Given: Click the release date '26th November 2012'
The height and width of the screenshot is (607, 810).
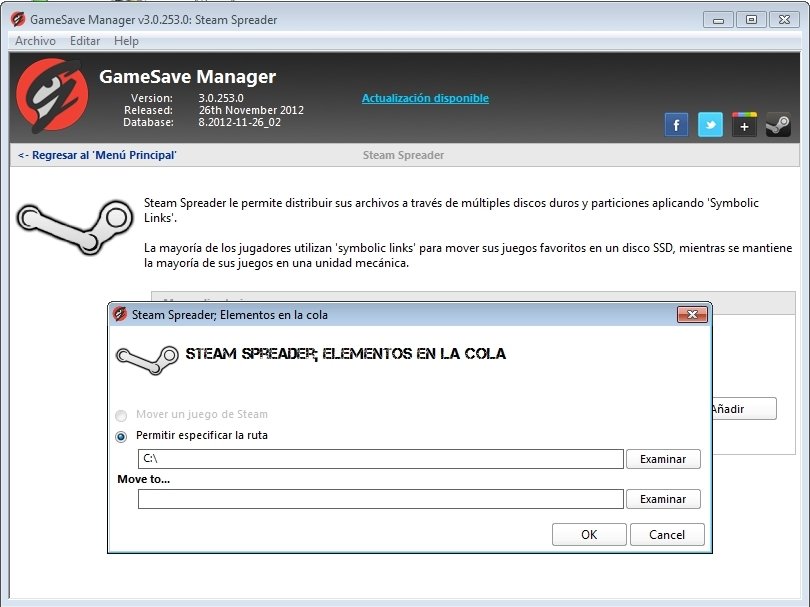Looking at the screenshot, I should [x=251, y=110].
